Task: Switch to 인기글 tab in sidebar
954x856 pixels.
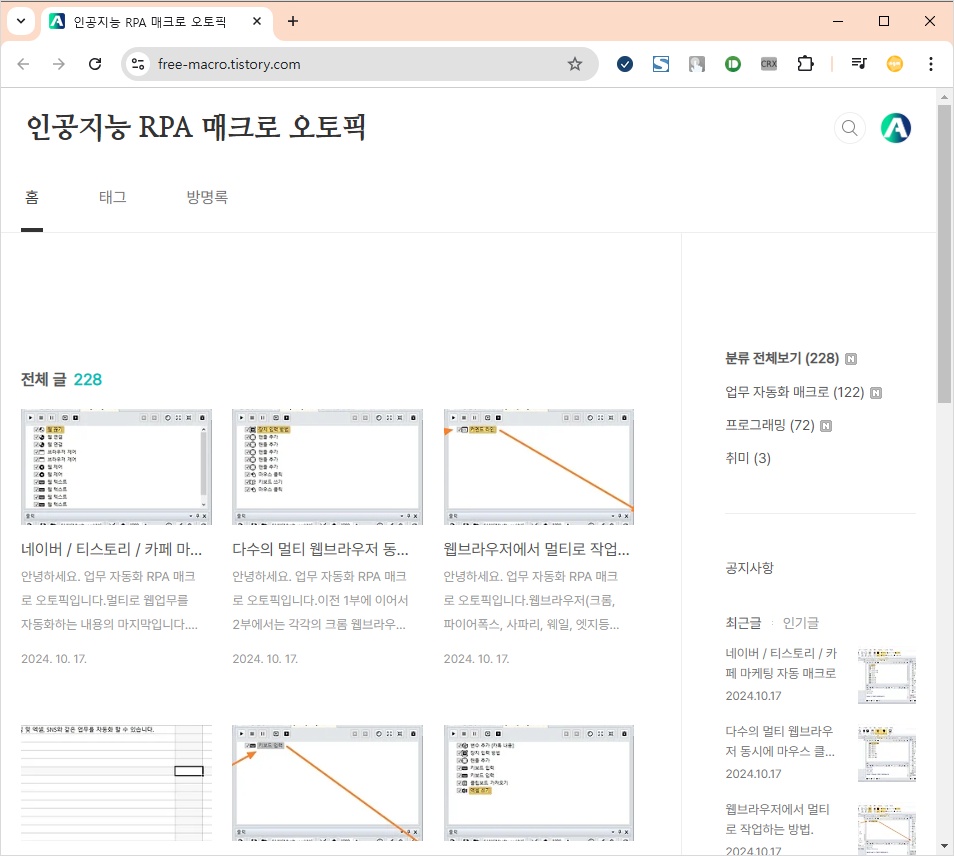Action: pos(800,623)
